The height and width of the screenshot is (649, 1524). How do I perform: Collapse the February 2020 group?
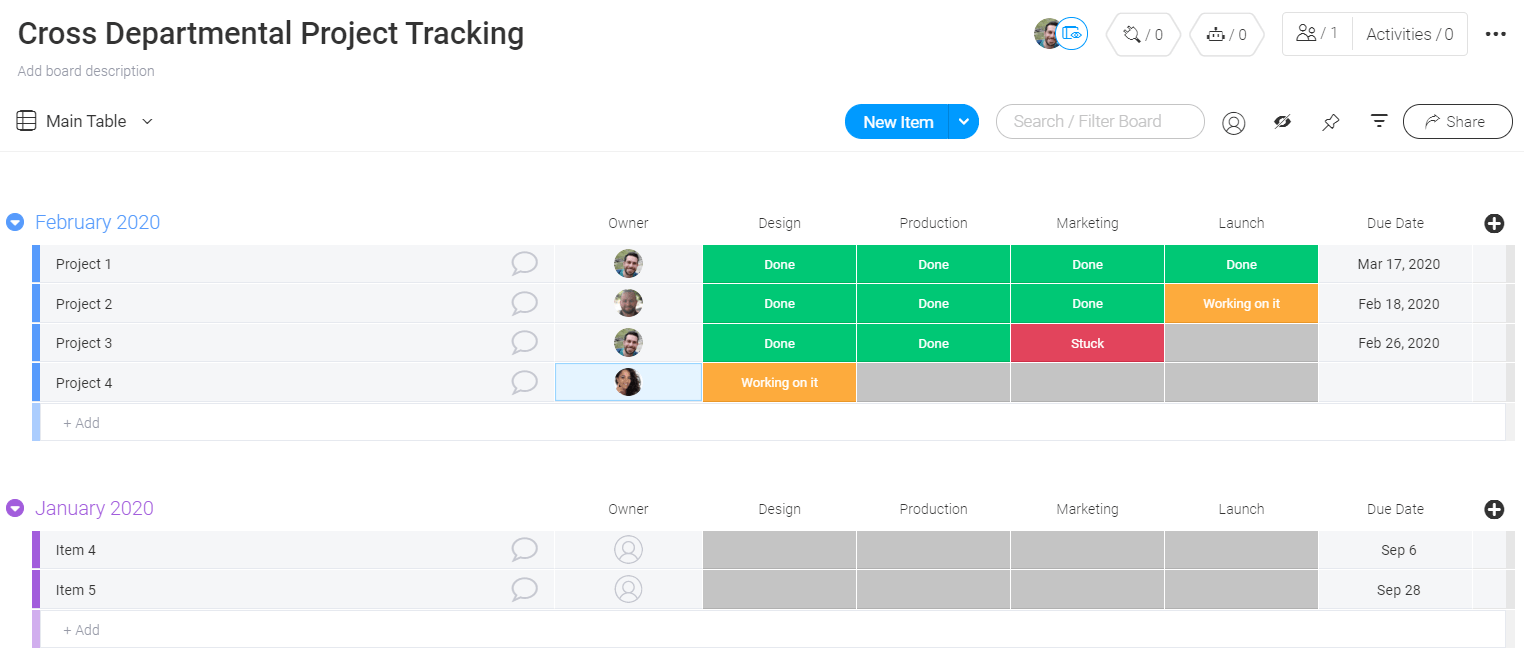[x=14, y=222]
